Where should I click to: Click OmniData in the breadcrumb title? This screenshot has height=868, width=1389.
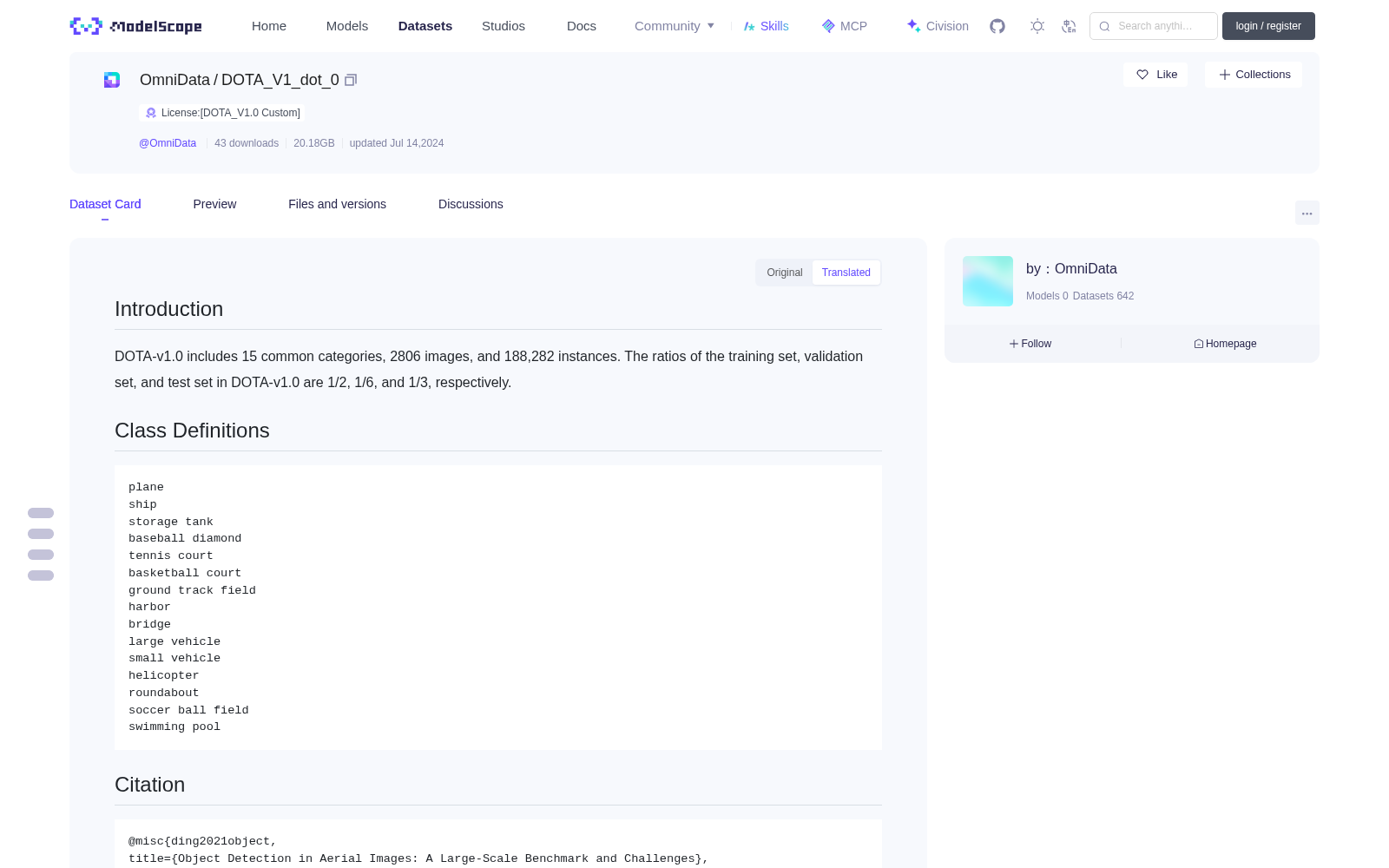(174, 80)
